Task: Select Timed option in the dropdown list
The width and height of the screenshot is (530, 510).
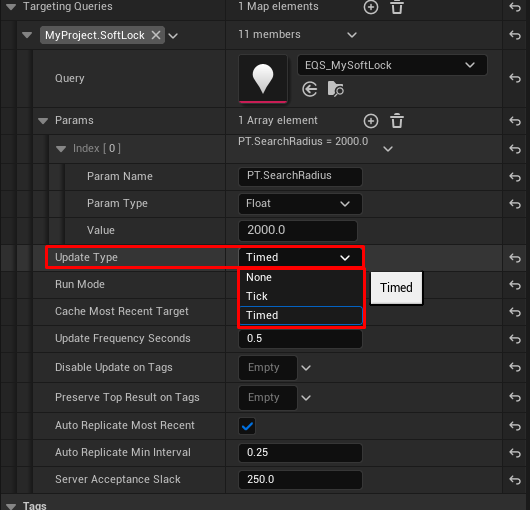Action: tap(301, 315)
